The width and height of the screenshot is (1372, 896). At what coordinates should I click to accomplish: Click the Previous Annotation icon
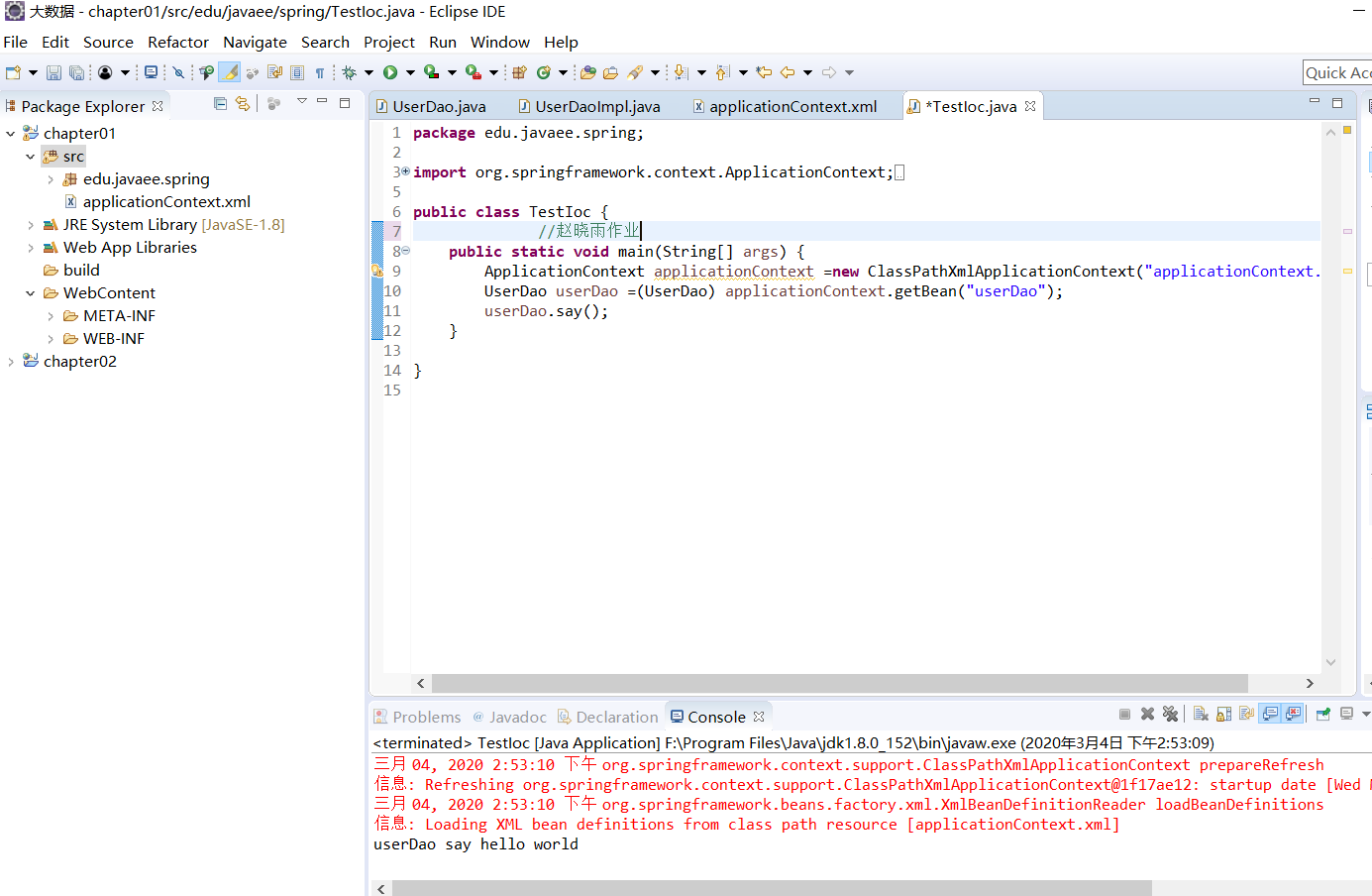[x=722, y=72]
